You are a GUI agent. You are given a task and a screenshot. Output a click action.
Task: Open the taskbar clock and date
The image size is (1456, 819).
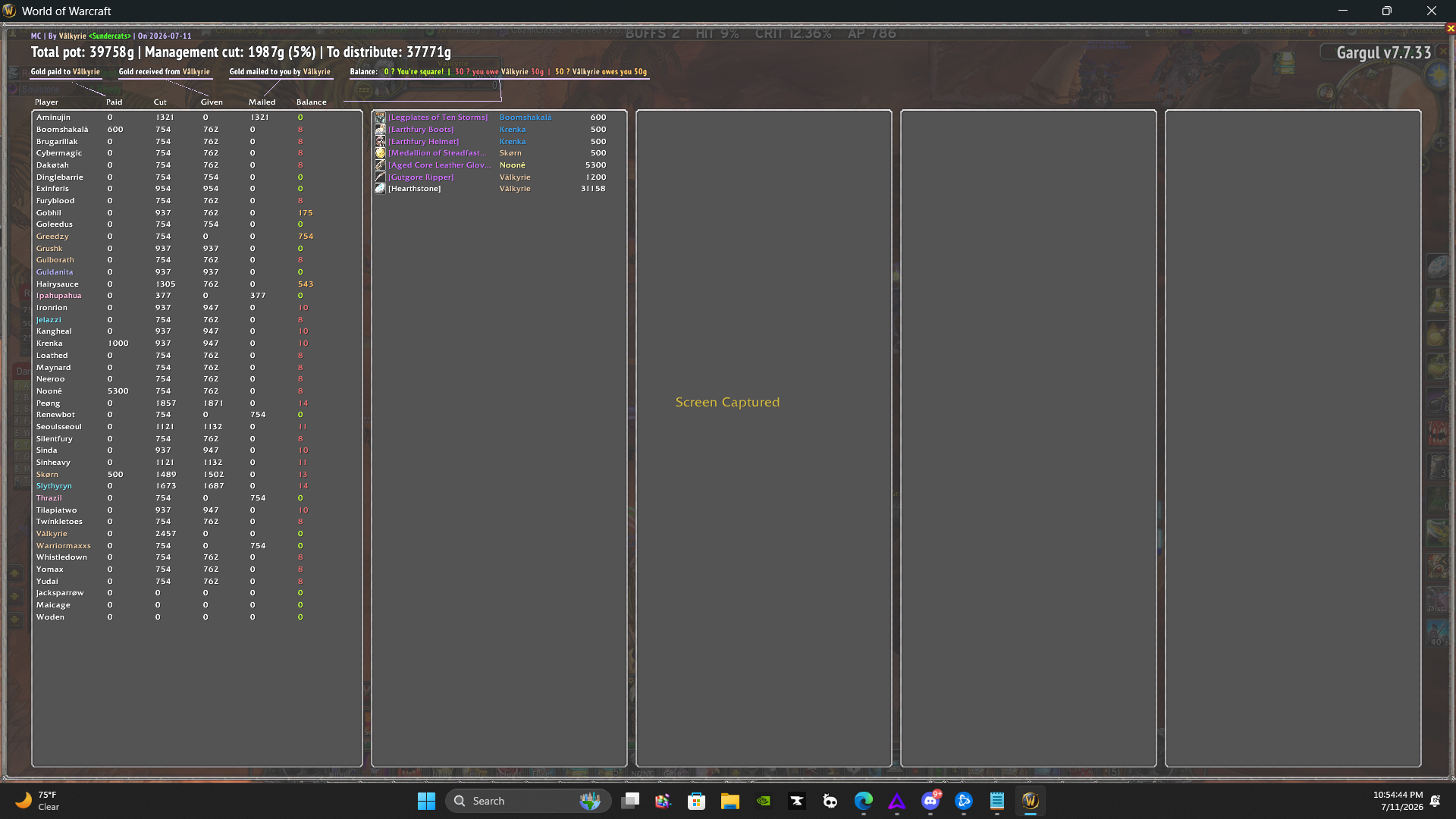(x=1398, y=801)
